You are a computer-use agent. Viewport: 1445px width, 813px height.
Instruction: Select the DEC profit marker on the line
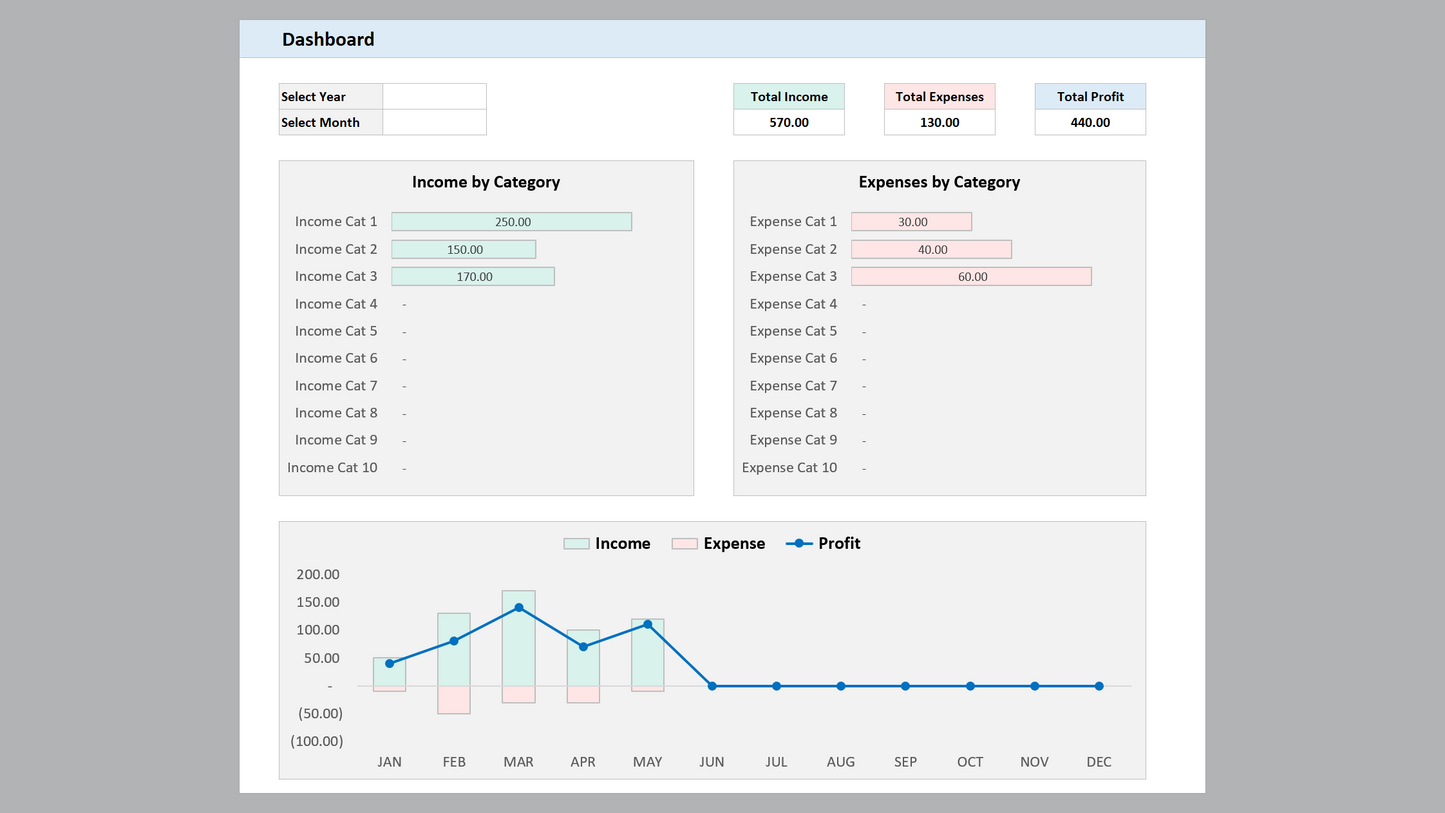coord(1099,686)
